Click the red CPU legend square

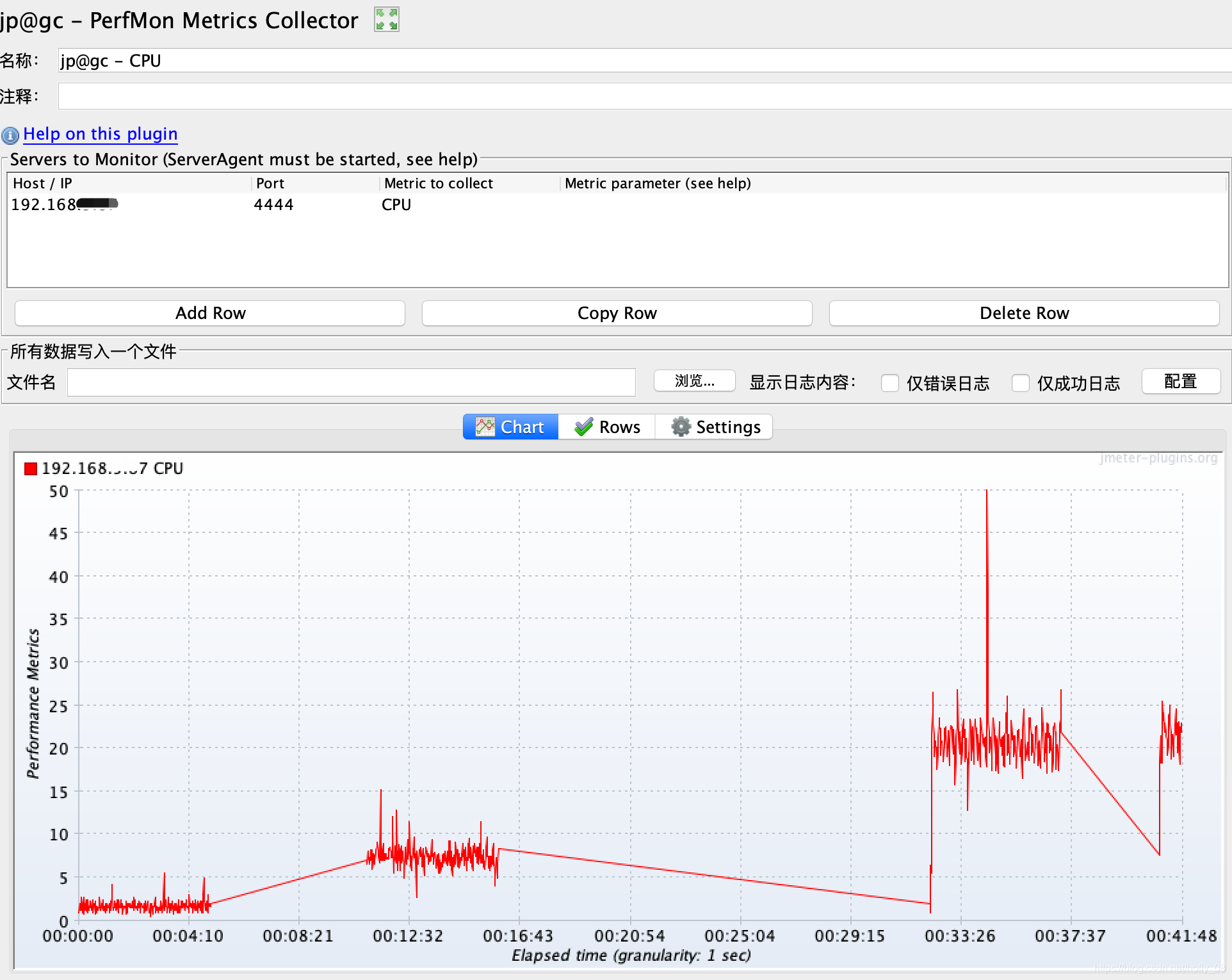30,469
